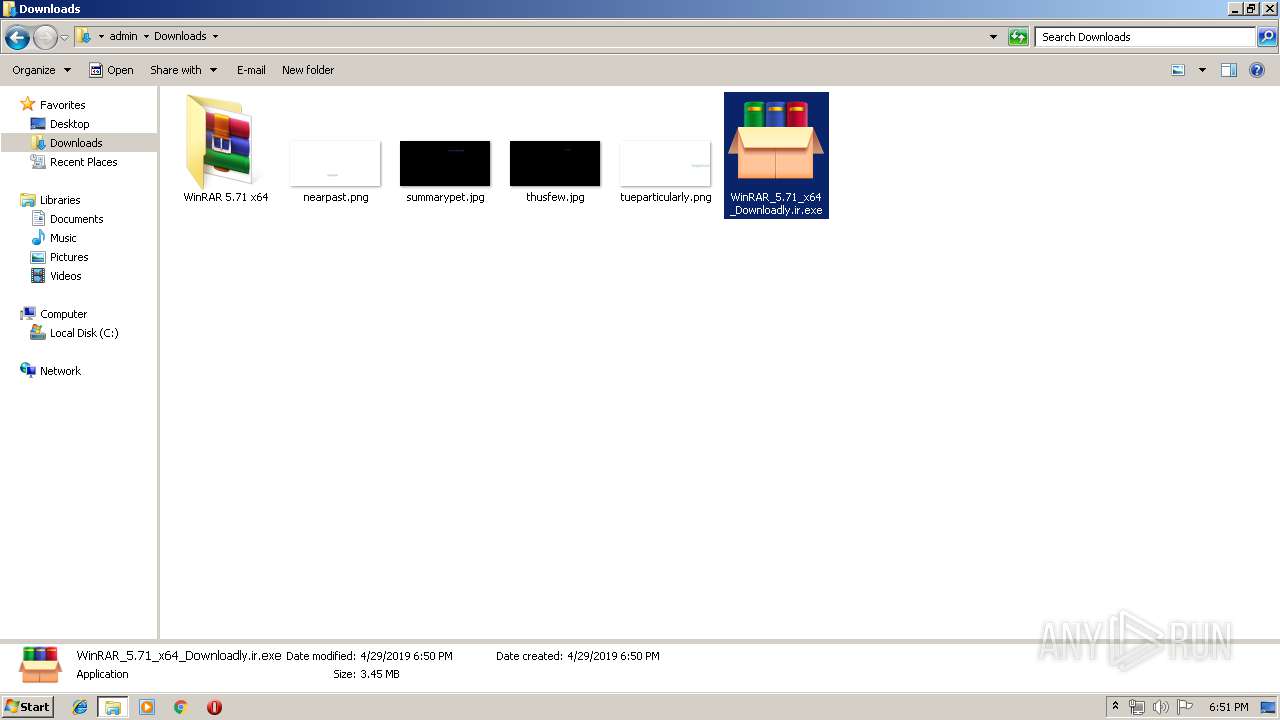Focus the Search Downloads field
The height and width of the screenshot is (720, 1280).
pos(1145,37)
